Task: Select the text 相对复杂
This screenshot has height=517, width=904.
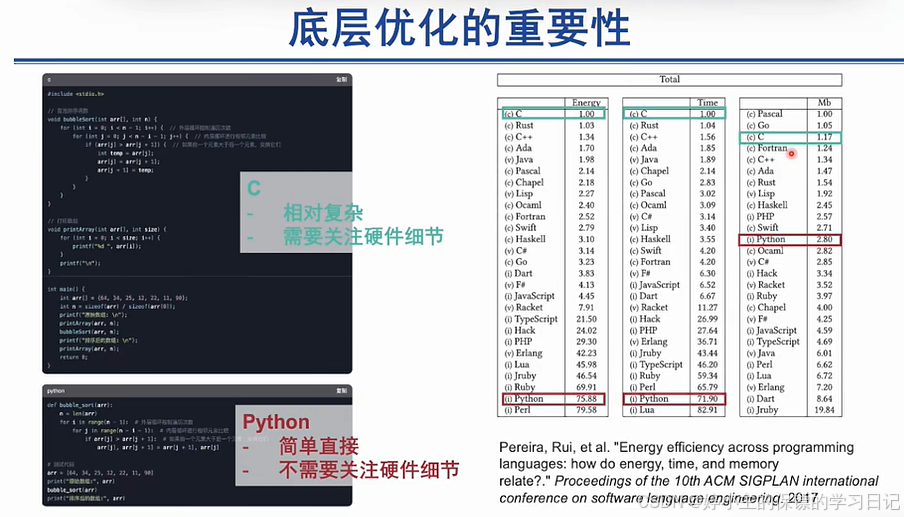Action: [x=323, y=213]
